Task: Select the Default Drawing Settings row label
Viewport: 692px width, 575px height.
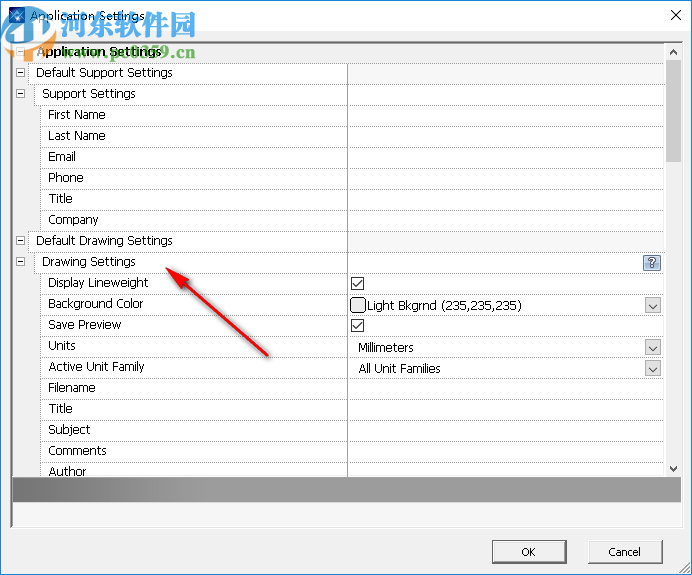Action: pos(104,241)
